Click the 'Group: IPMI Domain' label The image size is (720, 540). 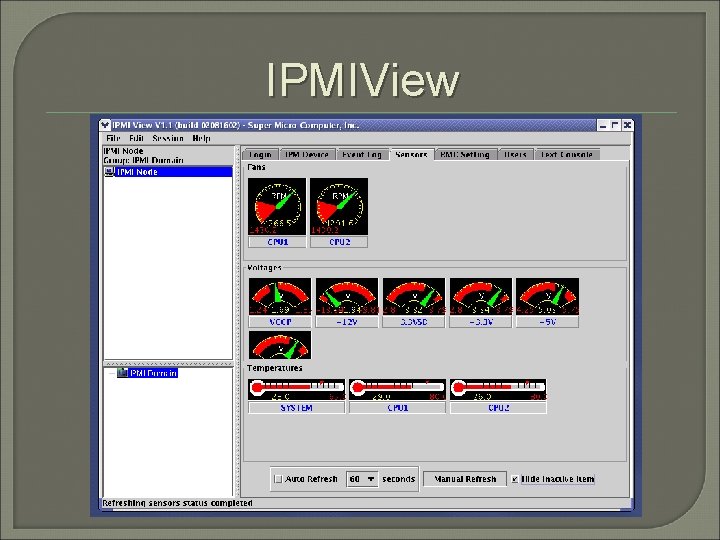[x=143, y=160]
